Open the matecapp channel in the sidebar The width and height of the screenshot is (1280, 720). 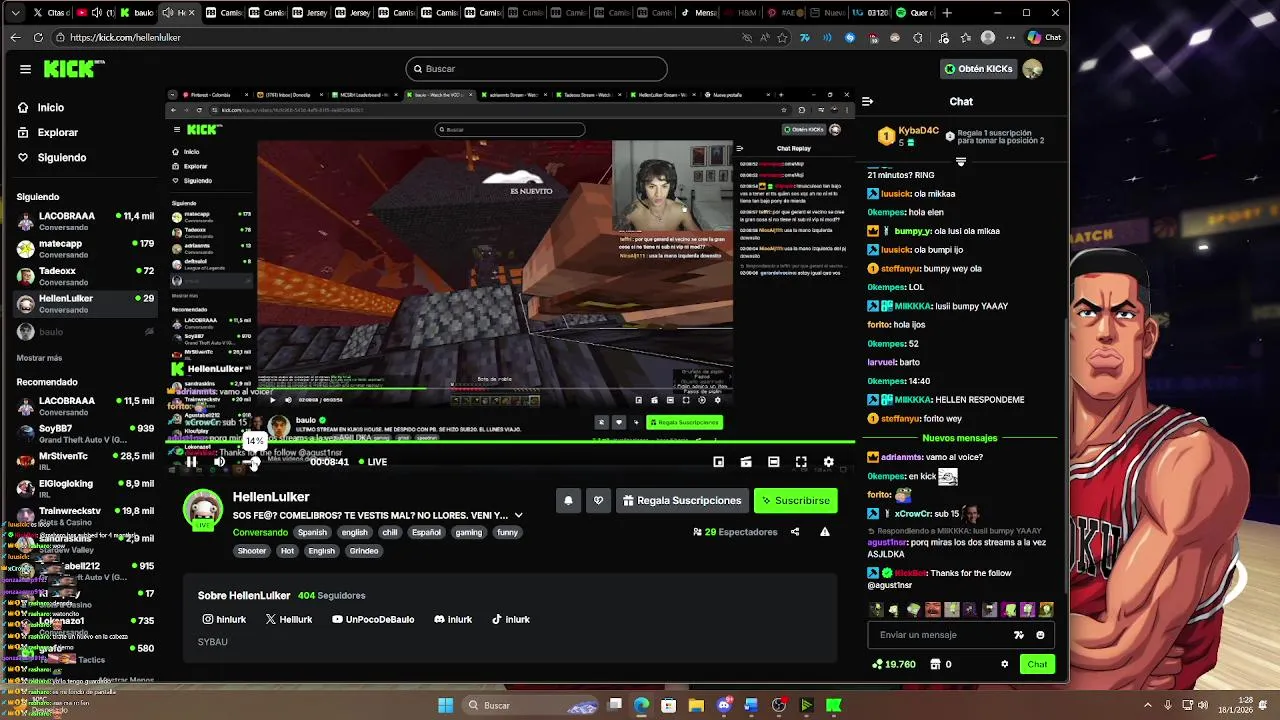[85, 248]
